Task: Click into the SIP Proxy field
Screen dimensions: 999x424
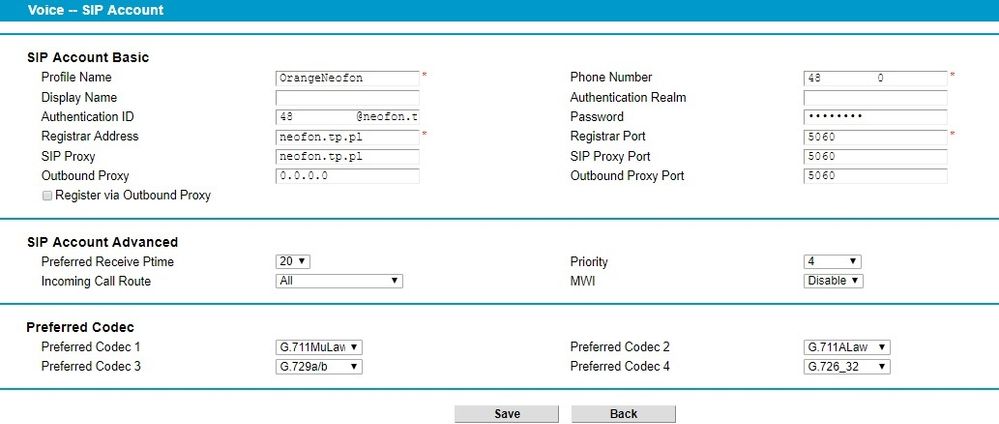Action: 347,157
